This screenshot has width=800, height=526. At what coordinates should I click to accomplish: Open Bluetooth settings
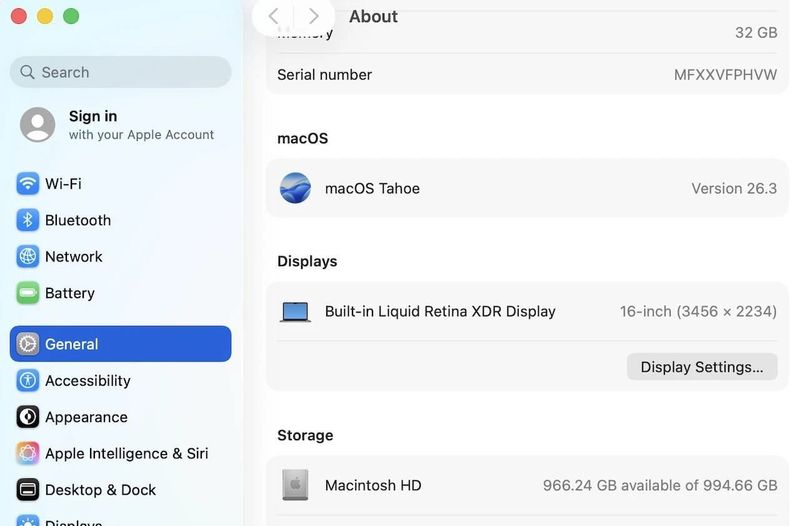pyautogui.click(x=120, y=220)
